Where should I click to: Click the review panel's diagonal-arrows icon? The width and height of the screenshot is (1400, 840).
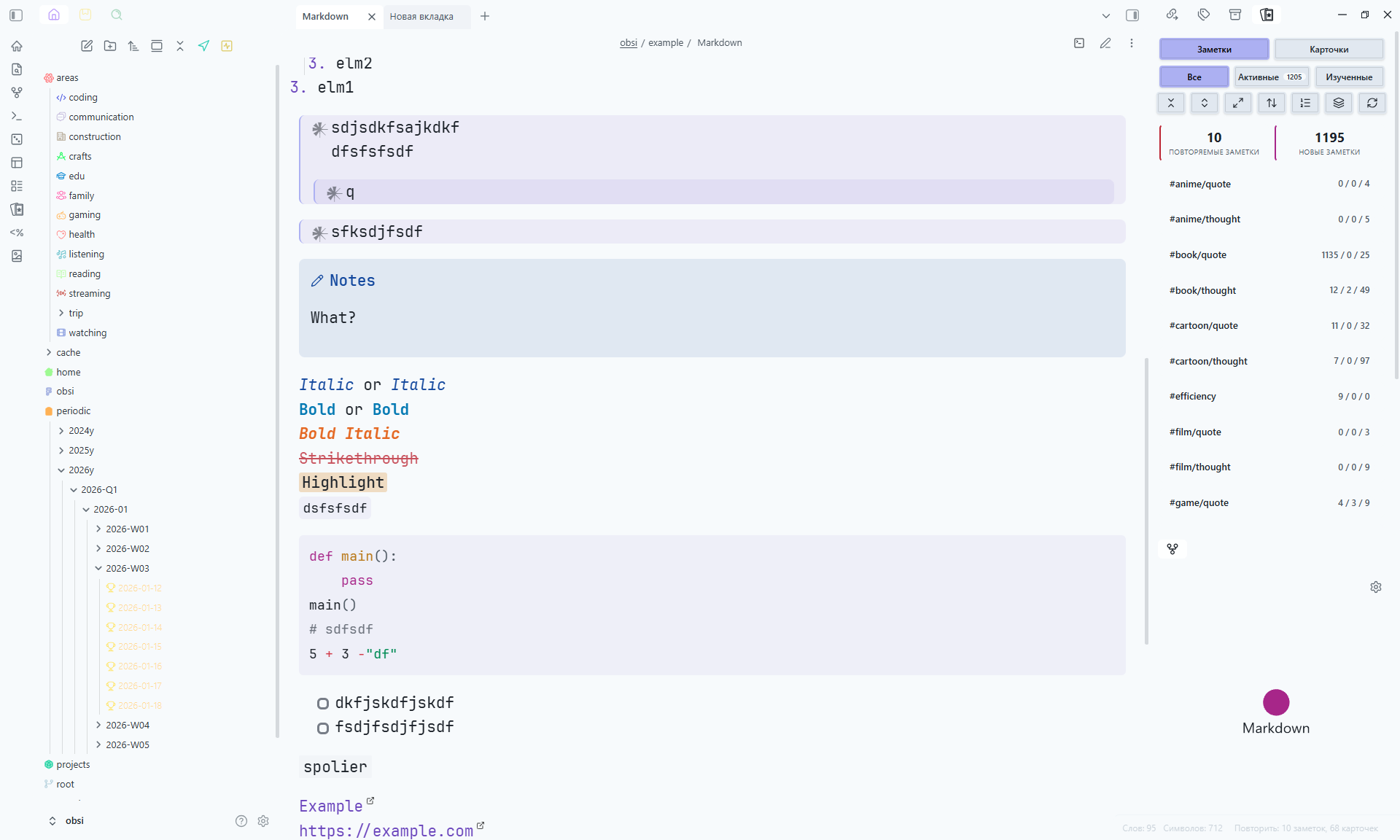coord(1238,103)
